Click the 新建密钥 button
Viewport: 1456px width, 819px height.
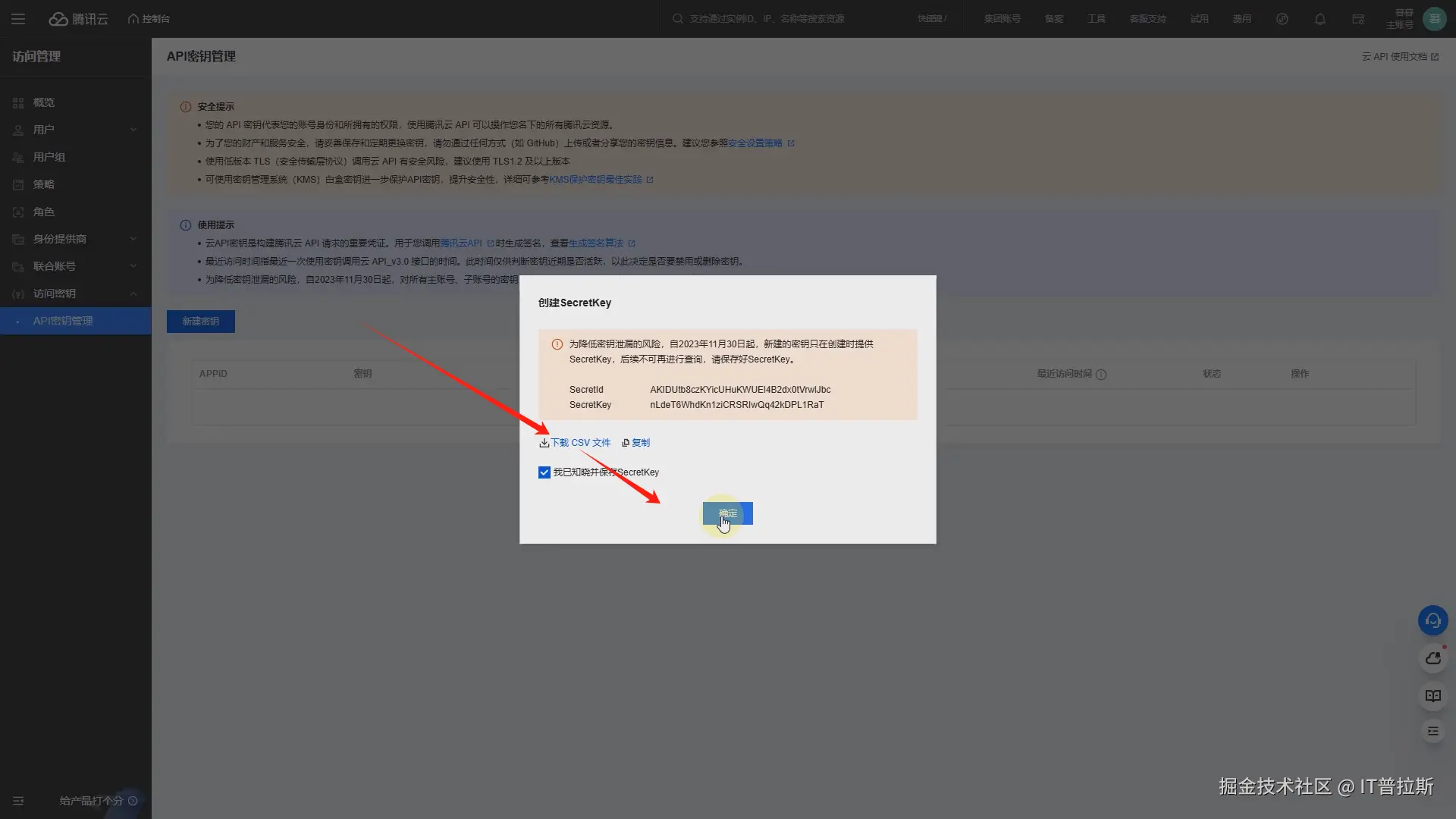tap(200, 322)
